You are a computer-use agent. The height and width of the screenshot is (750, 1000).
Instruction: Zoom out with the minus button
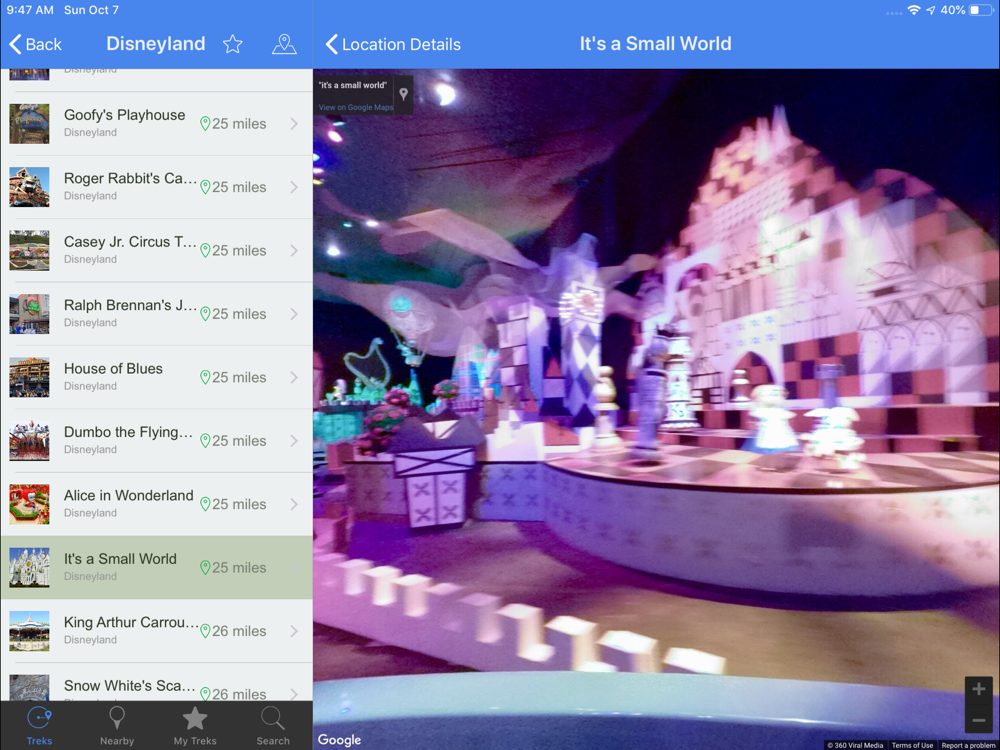point(979,721)
